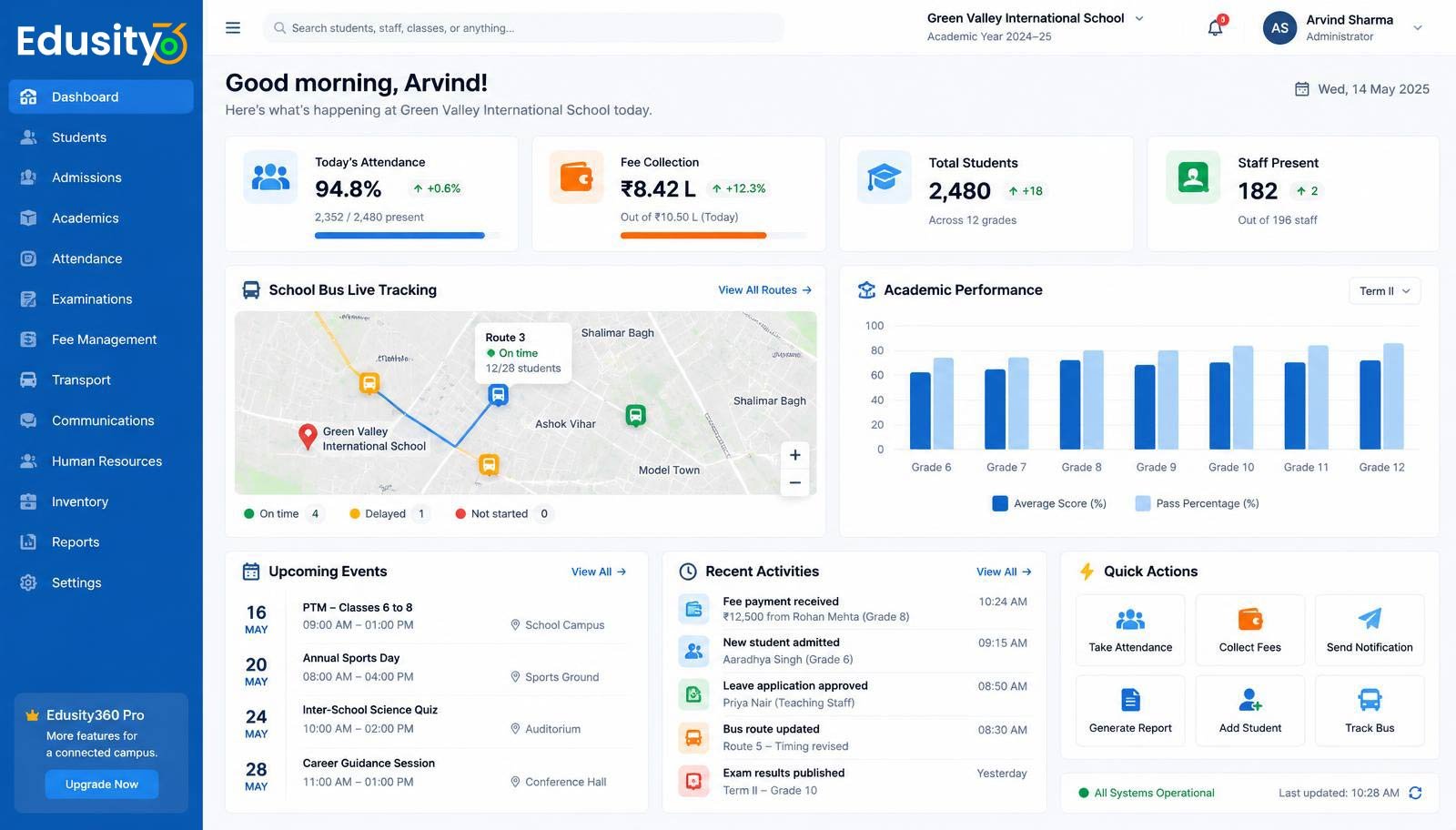Screen dimensions: 1456x830
Task: Open Students in the sidebar
Action: pos(101,137)
